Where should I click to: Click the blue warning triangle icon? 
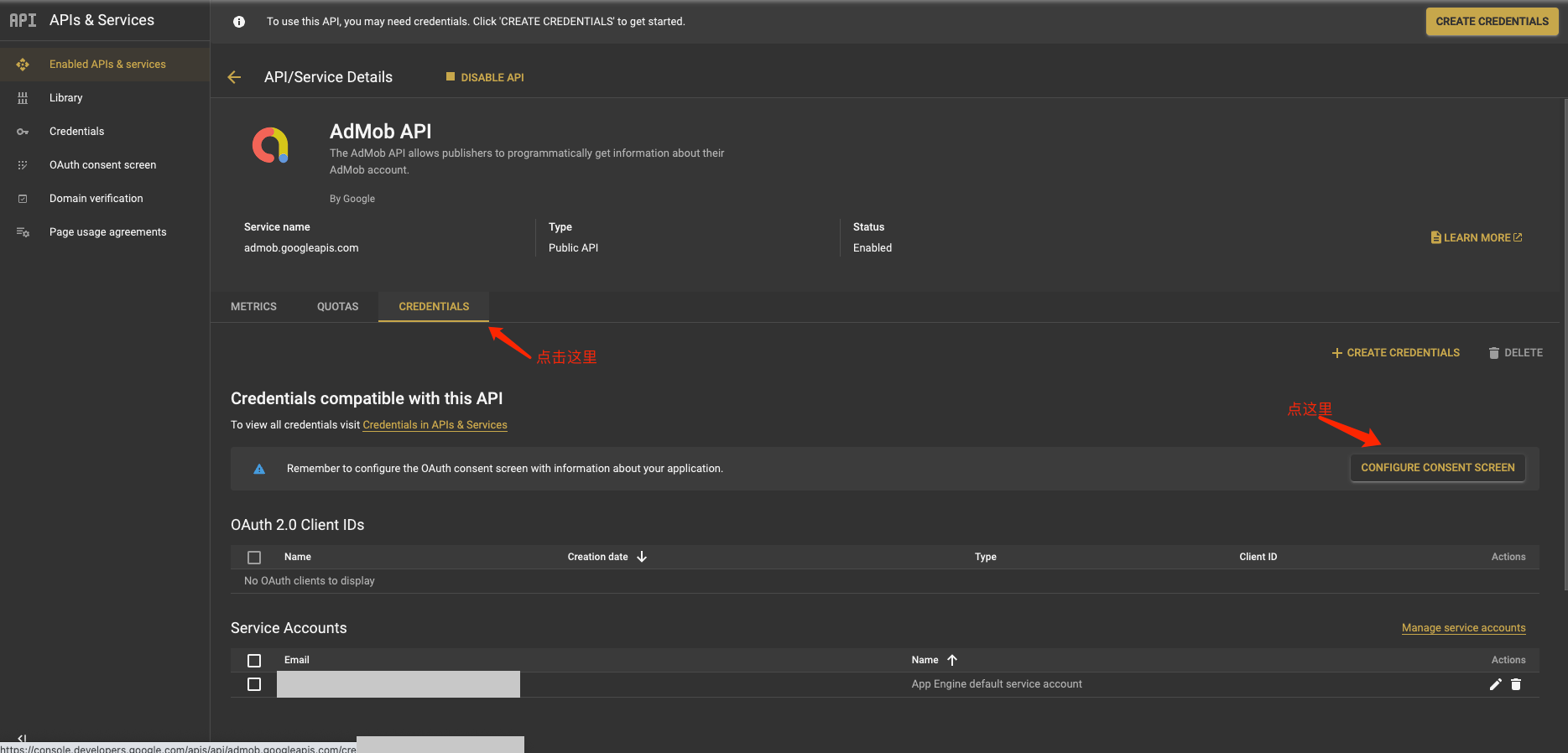pos(259,469)
